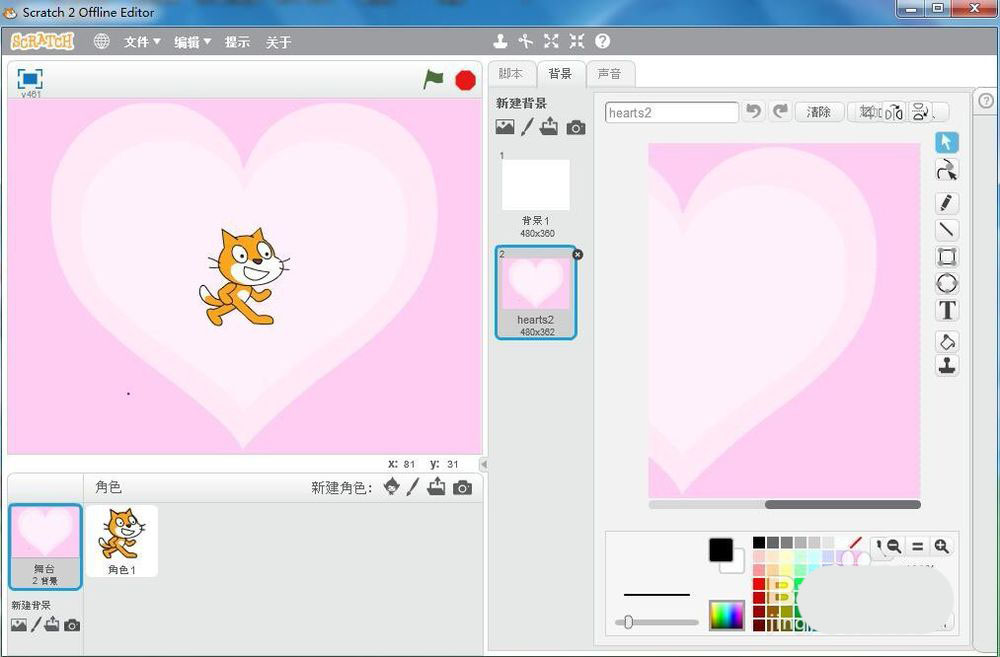Click the green flag to start
The height and width of the screenshot is (657, 1000).
click(x=434, y=80)
